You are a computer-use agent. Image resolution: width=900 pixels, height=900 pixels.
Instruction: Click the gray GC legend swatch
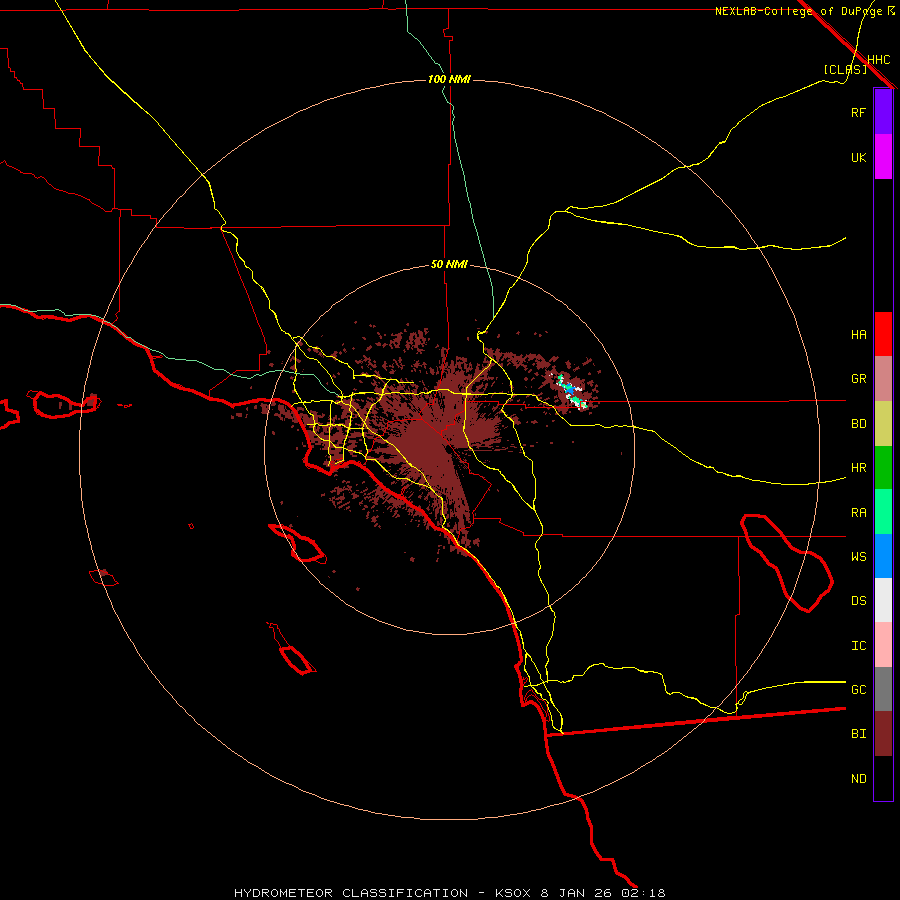[x=883, y=689]
